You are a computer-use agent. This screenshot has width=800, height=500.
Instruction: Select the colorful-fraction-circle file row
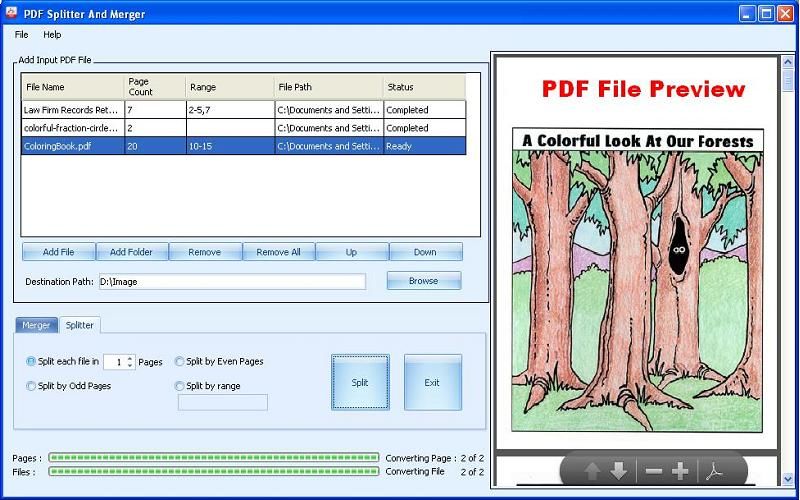pyautogui.click(x=243, y=128)
